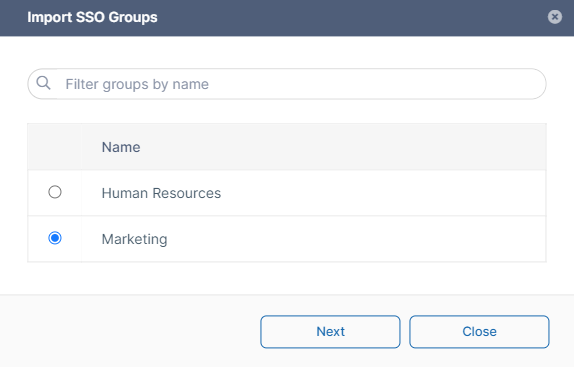Image resolution: width=574 pixels, height=367 pixels.
Task: Click the Import SSO Groups title
Action: click(x=92, y=17)
